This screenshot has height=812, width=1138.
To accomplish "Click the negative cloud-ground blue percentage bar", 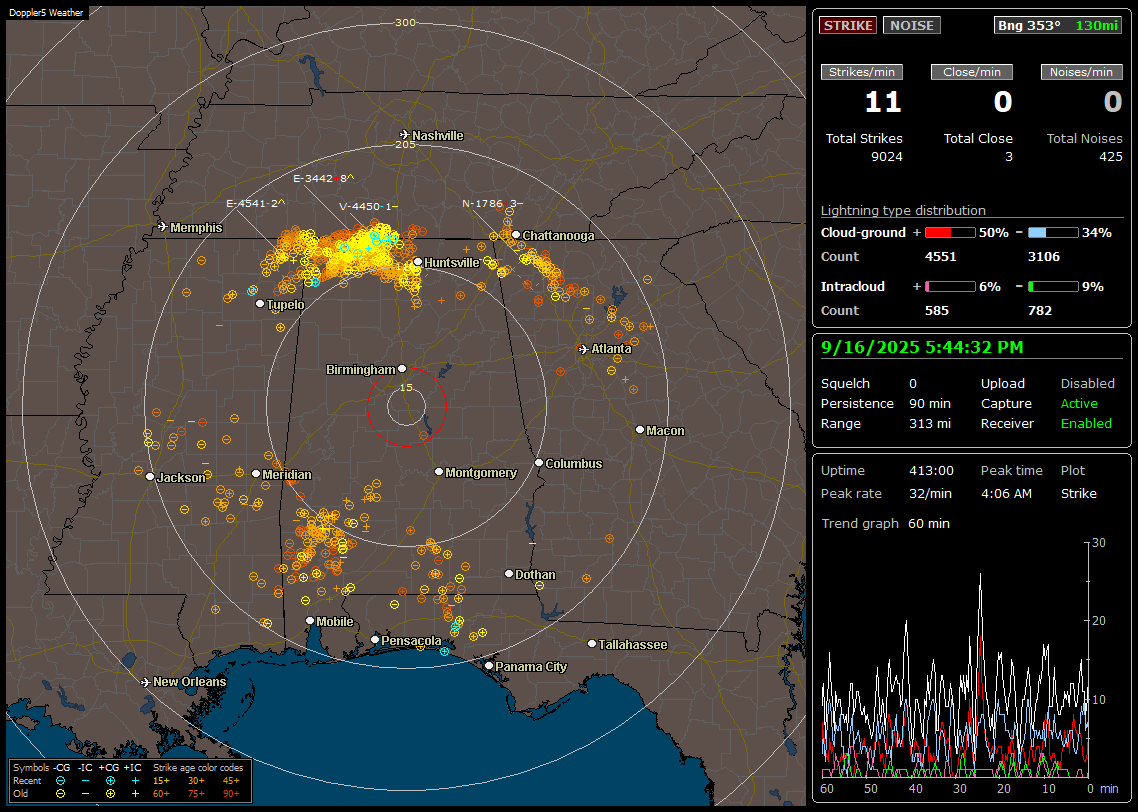I will pos(1053,233).
